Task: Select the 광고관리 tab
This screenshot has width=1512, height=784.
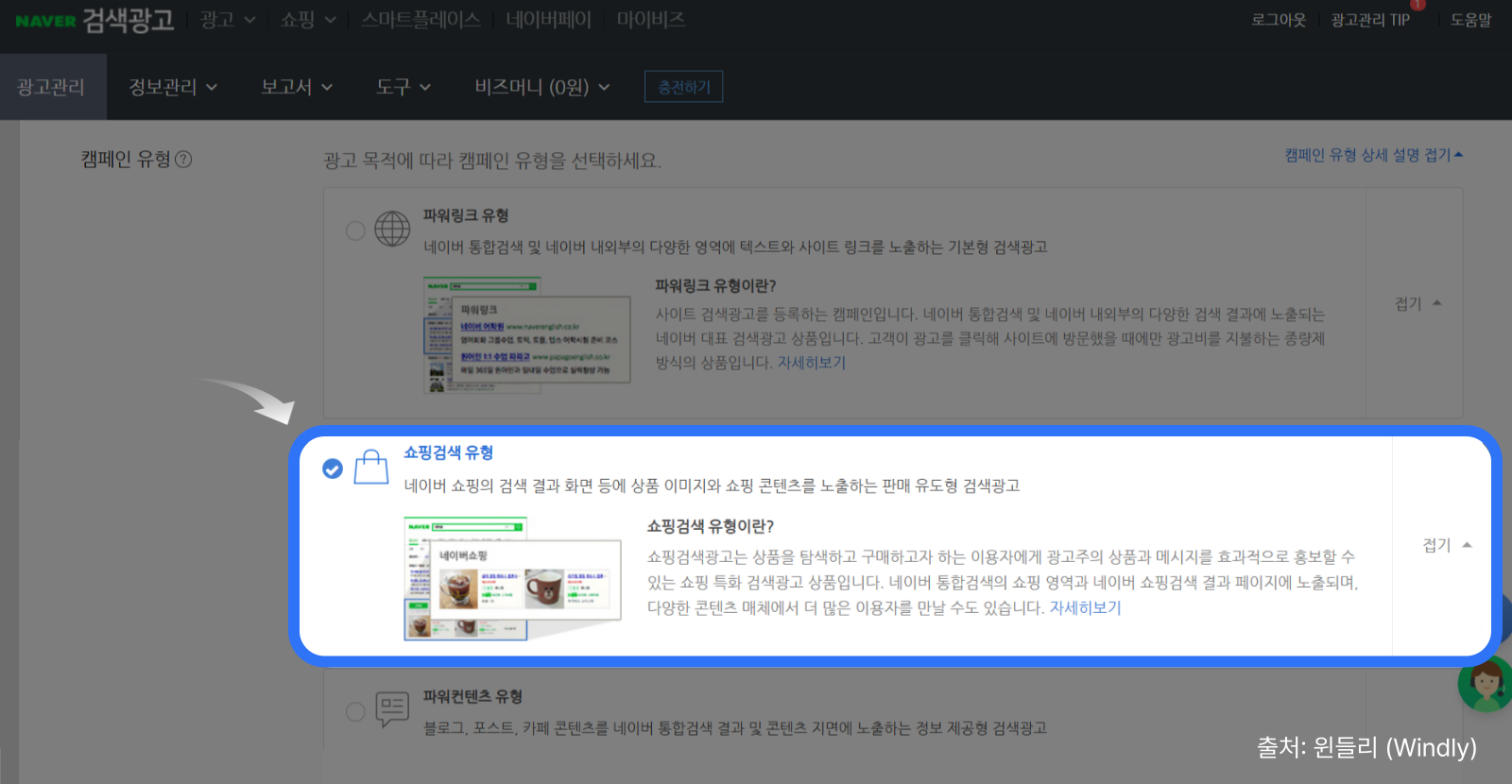Action: point(53,87)
